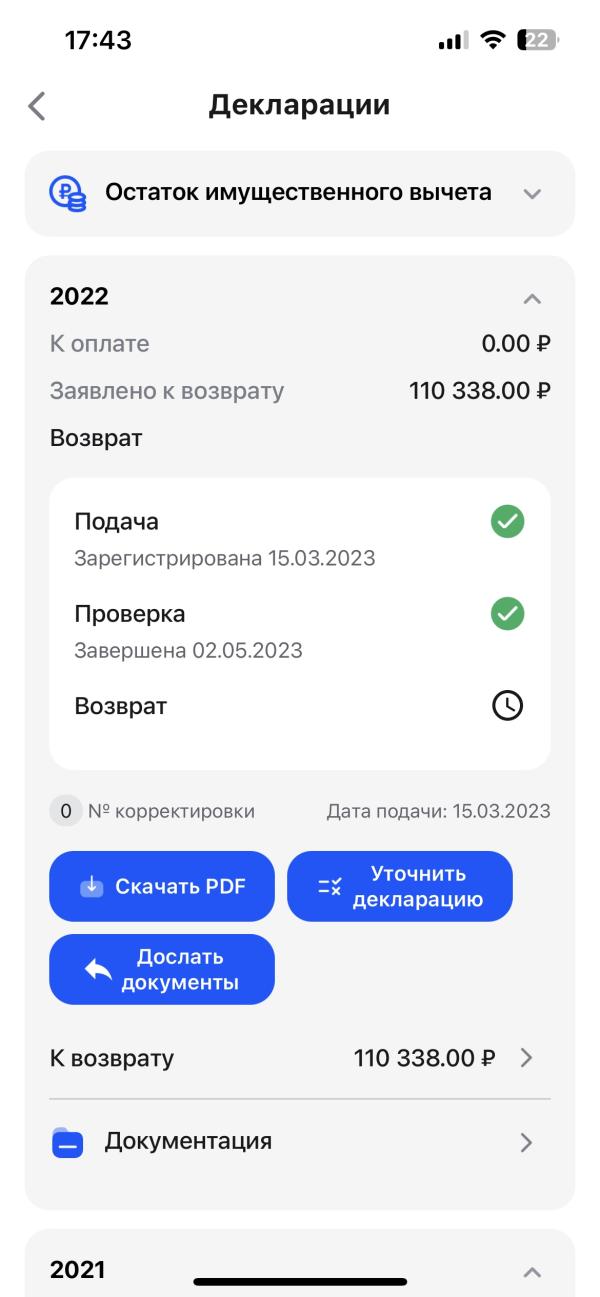Open К возврату details via right chevron
Screen dimensions: 600x1297
527,1058
